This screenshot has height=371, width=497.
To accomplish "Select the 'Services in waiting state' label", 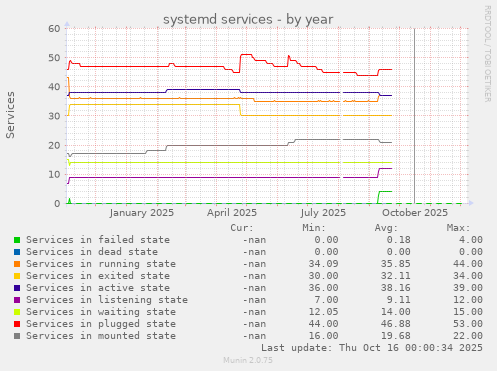I will pyautogui.click(x=101, y=312).
